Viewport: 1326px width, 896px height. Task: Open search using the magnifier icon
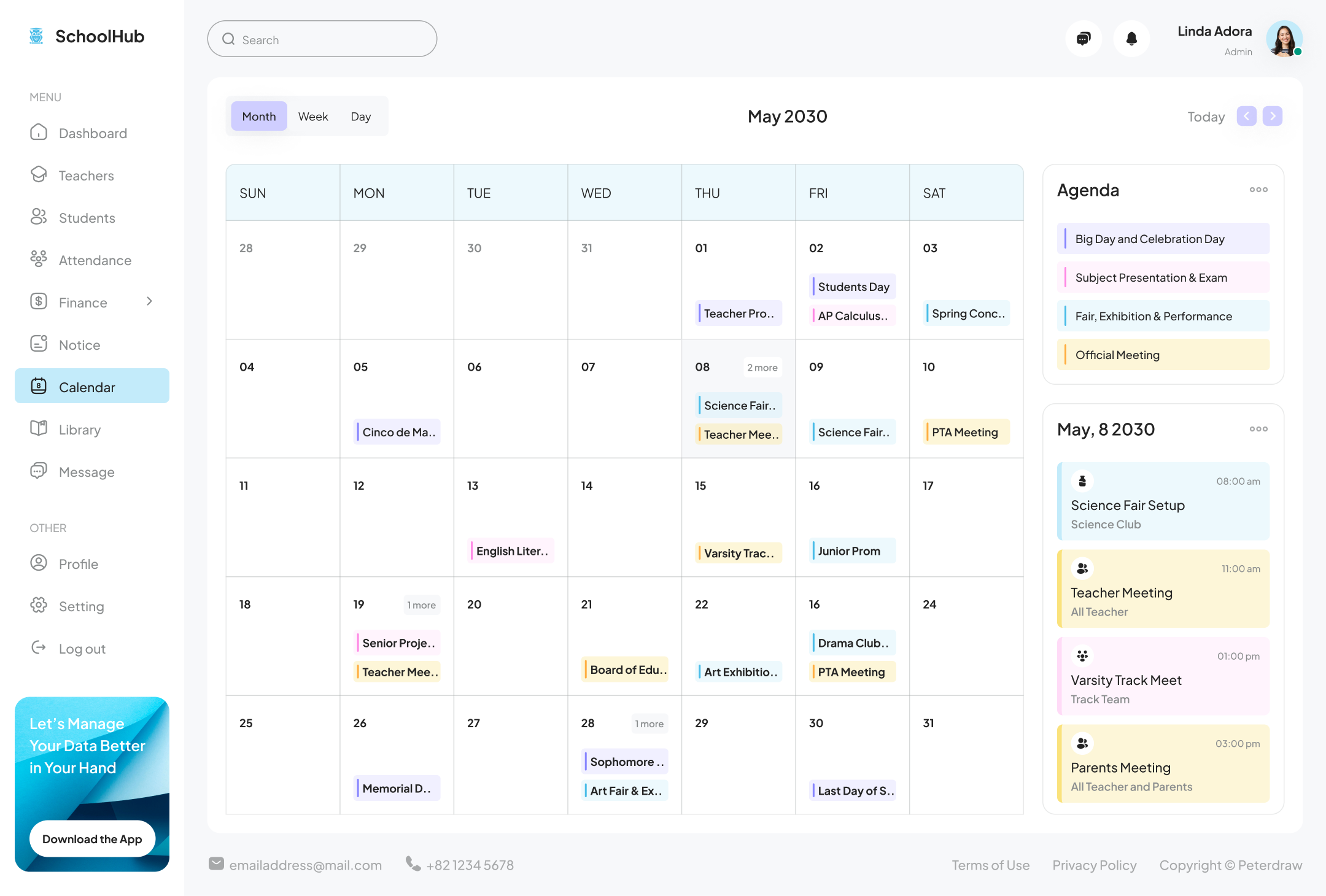229,39
